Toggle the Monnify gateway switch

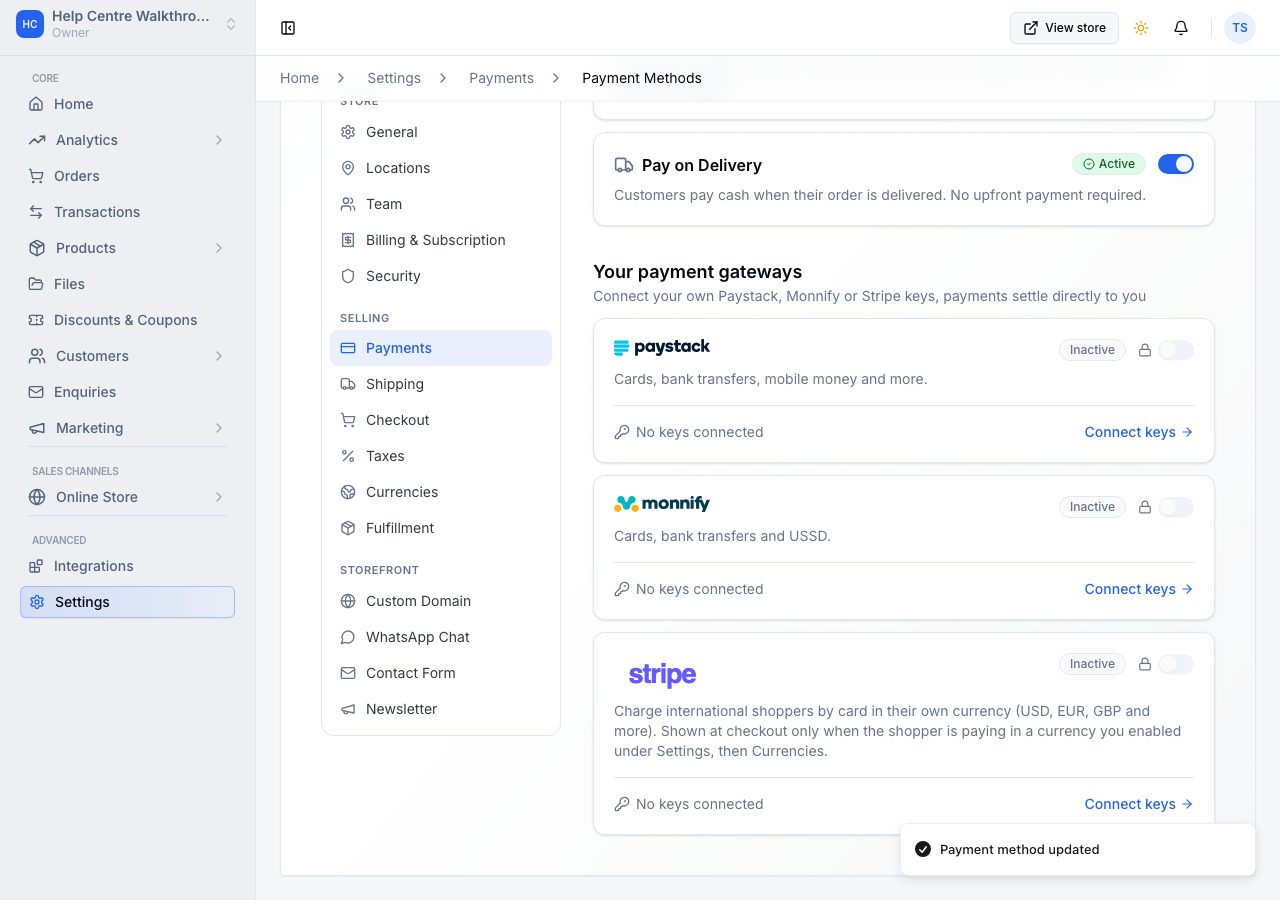(x=1176, y=507)
